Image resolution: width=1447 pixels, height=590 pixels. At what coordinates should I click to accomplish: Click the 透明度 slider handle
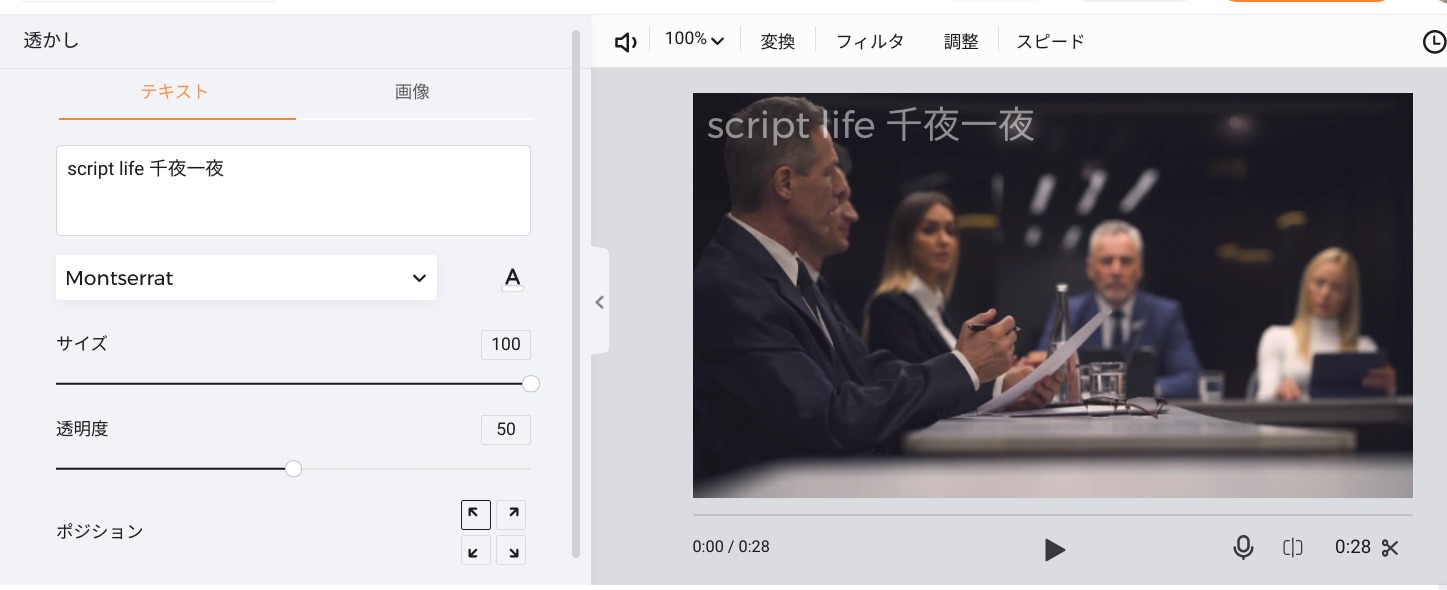coord(293,468)
